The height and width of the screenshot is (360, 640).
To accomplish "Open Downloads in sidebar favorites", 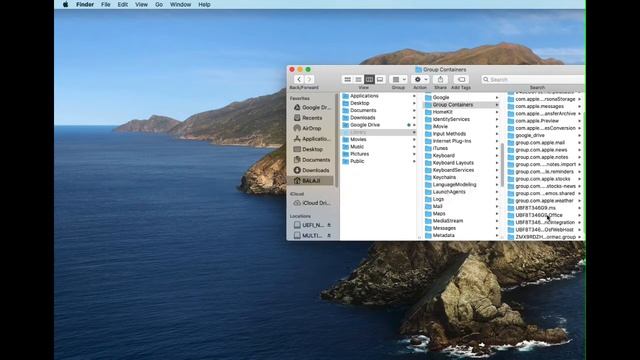I will coord(312,170).
